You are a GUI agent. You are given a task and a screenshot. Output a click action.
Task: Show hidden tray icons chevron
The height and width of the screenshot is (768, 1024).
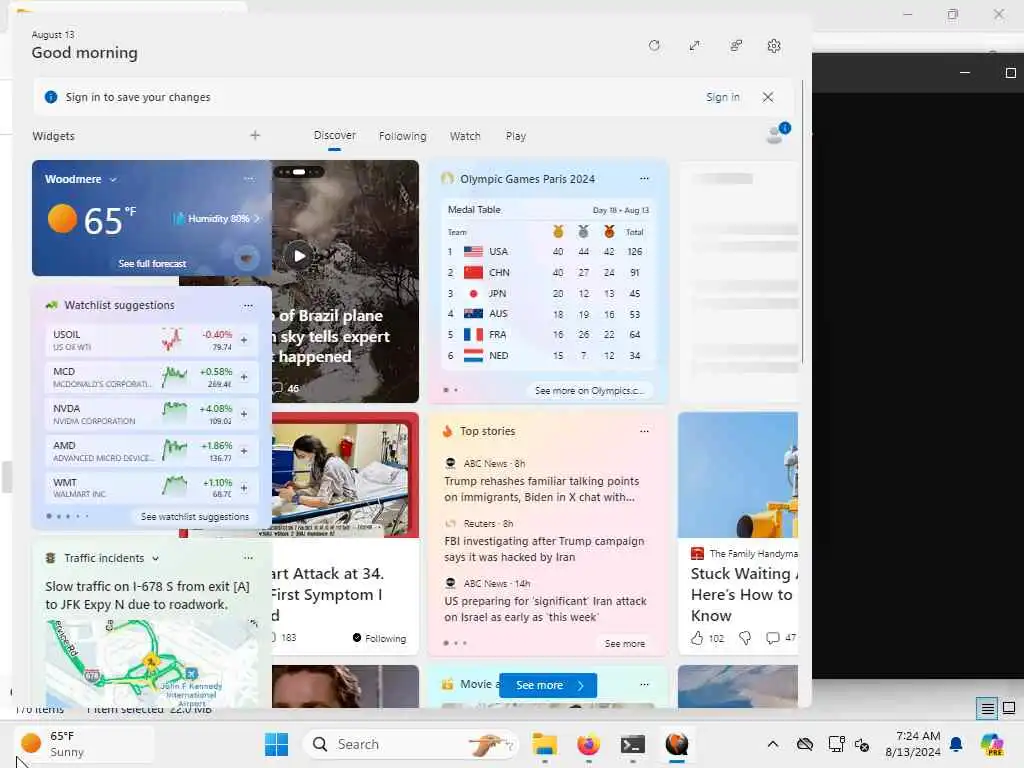click(x=773, y=744)
